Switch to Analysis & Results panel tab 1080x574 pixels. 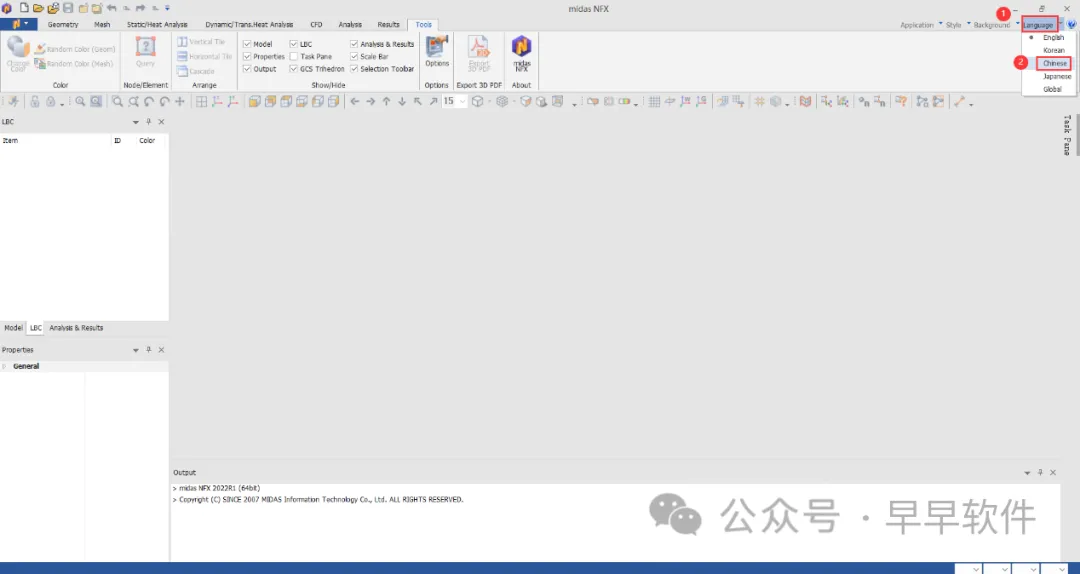coord(76,328)
